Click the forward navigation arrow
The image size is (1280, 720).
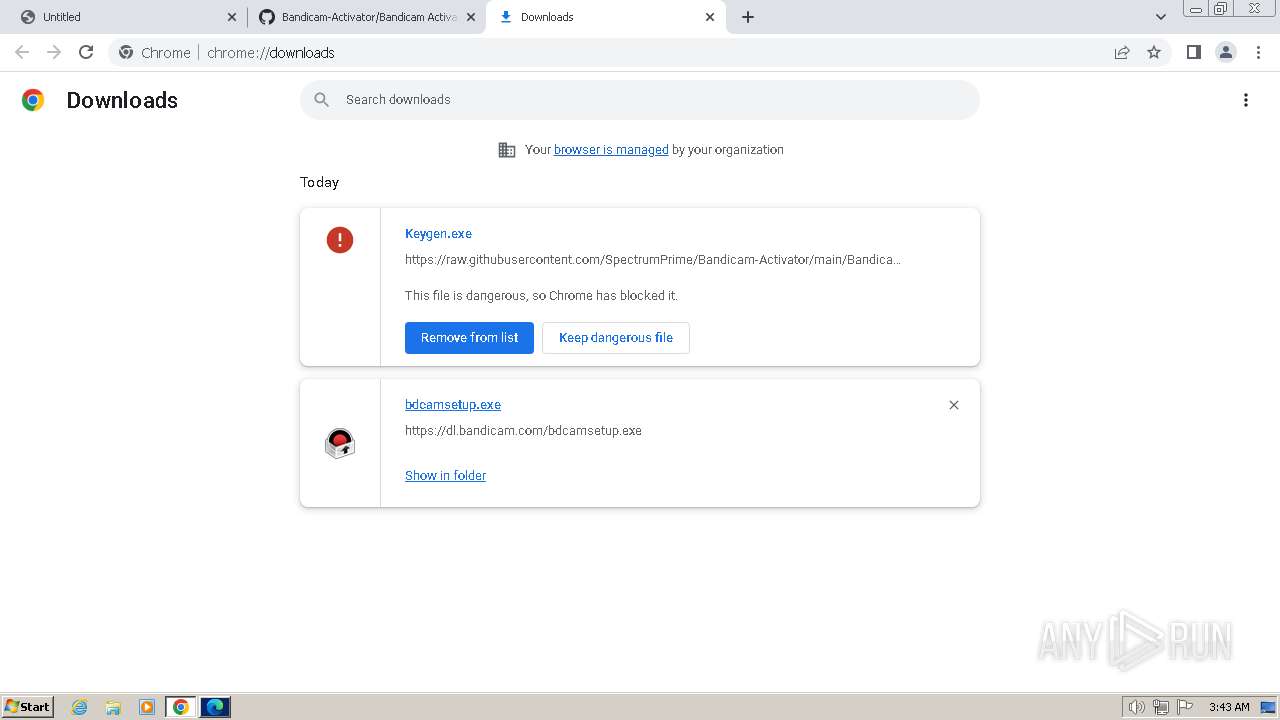(x=54, y=52)
